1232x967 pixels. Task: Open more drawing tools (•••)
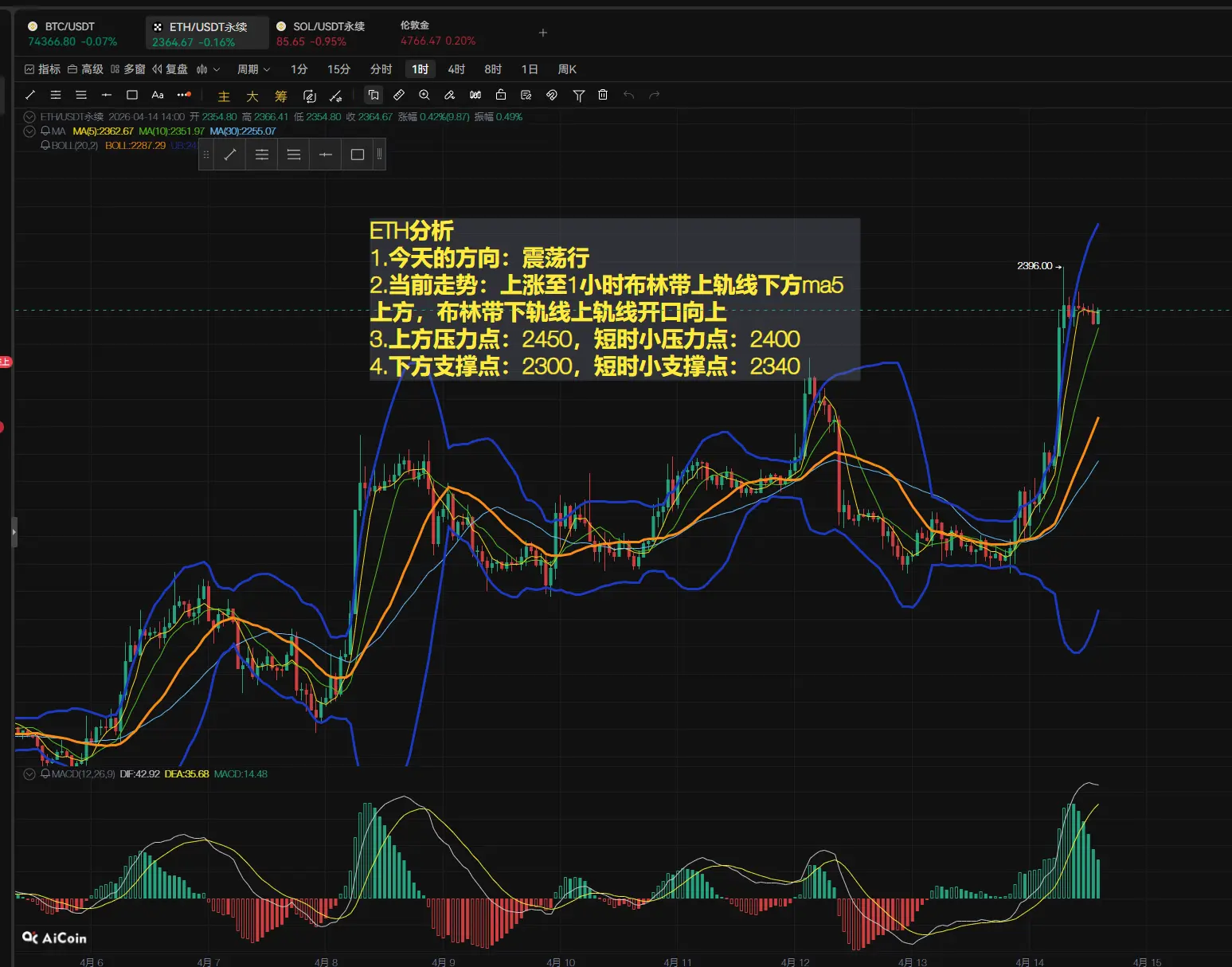[184, 95]
